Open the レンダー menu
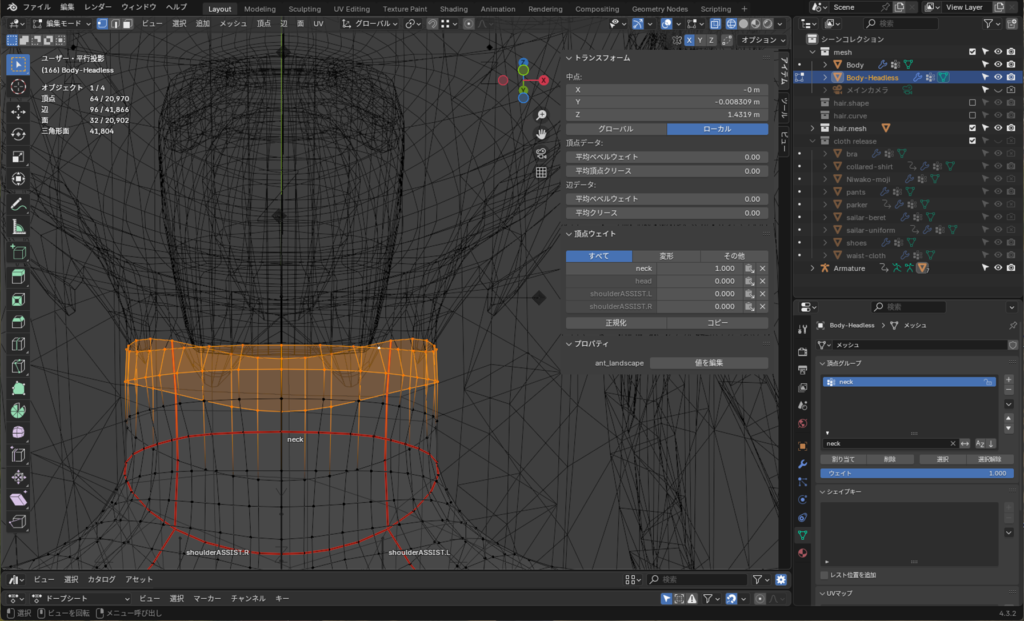Image resolution: width=1024 pixels, height=621 pixels. click(x=98, y=7)
